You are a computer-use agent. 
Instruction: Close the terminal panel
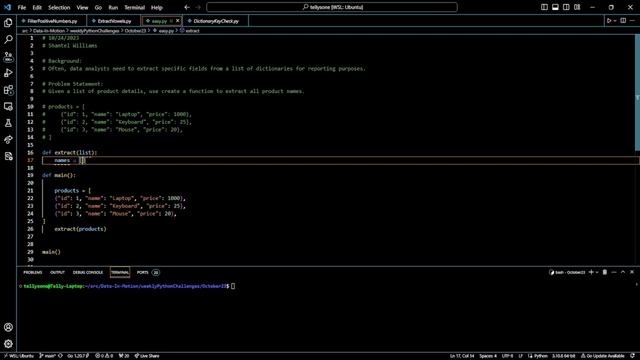(x=632, y=272)
